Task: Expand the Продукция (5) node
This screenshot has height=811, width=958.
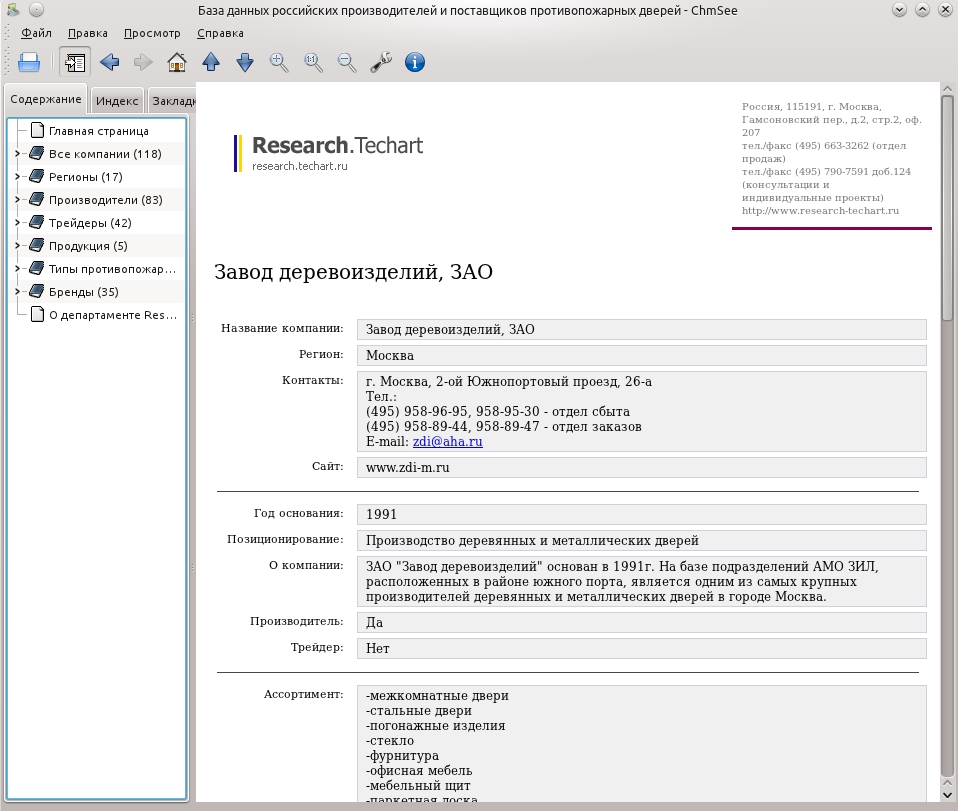Action: (17, 246)
